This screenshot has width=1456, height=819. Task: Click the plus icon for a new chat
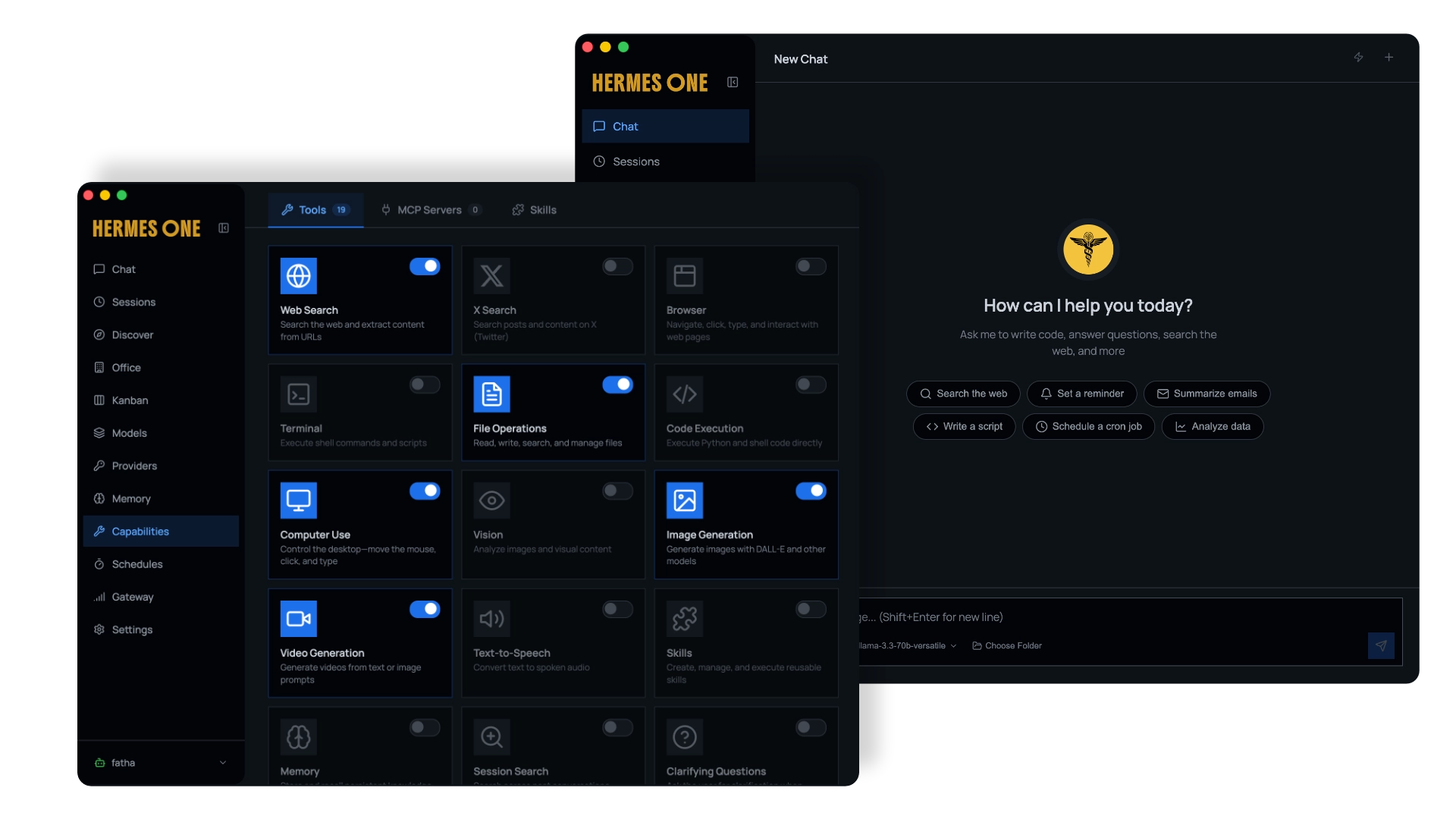pyautogui.click(x=1389, y=57)
